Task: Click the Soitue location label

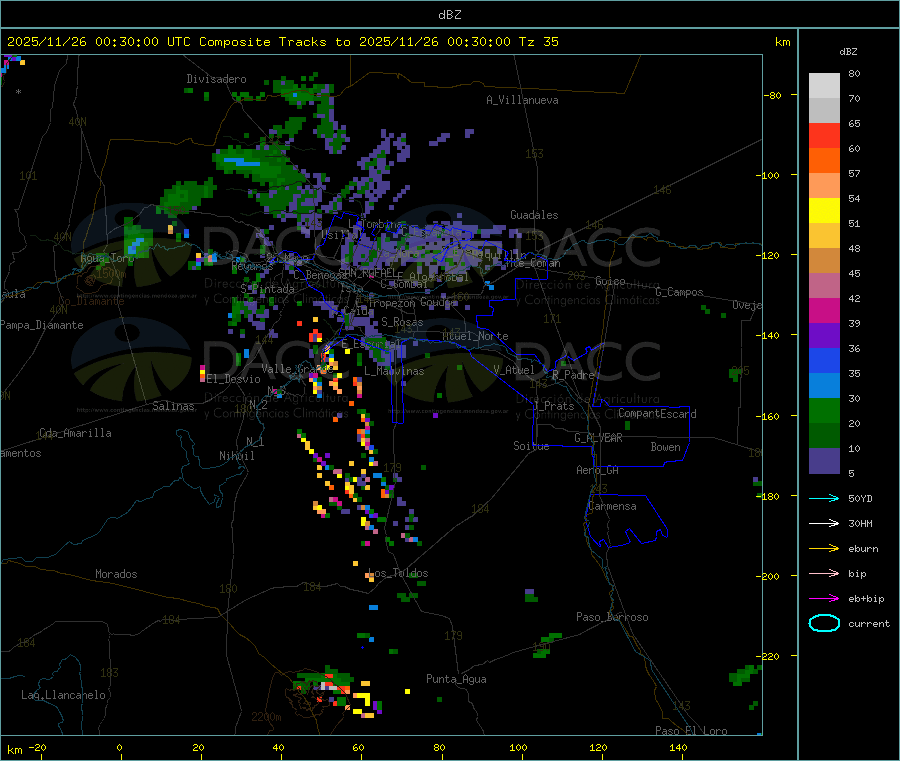Action: pos(531,446)
